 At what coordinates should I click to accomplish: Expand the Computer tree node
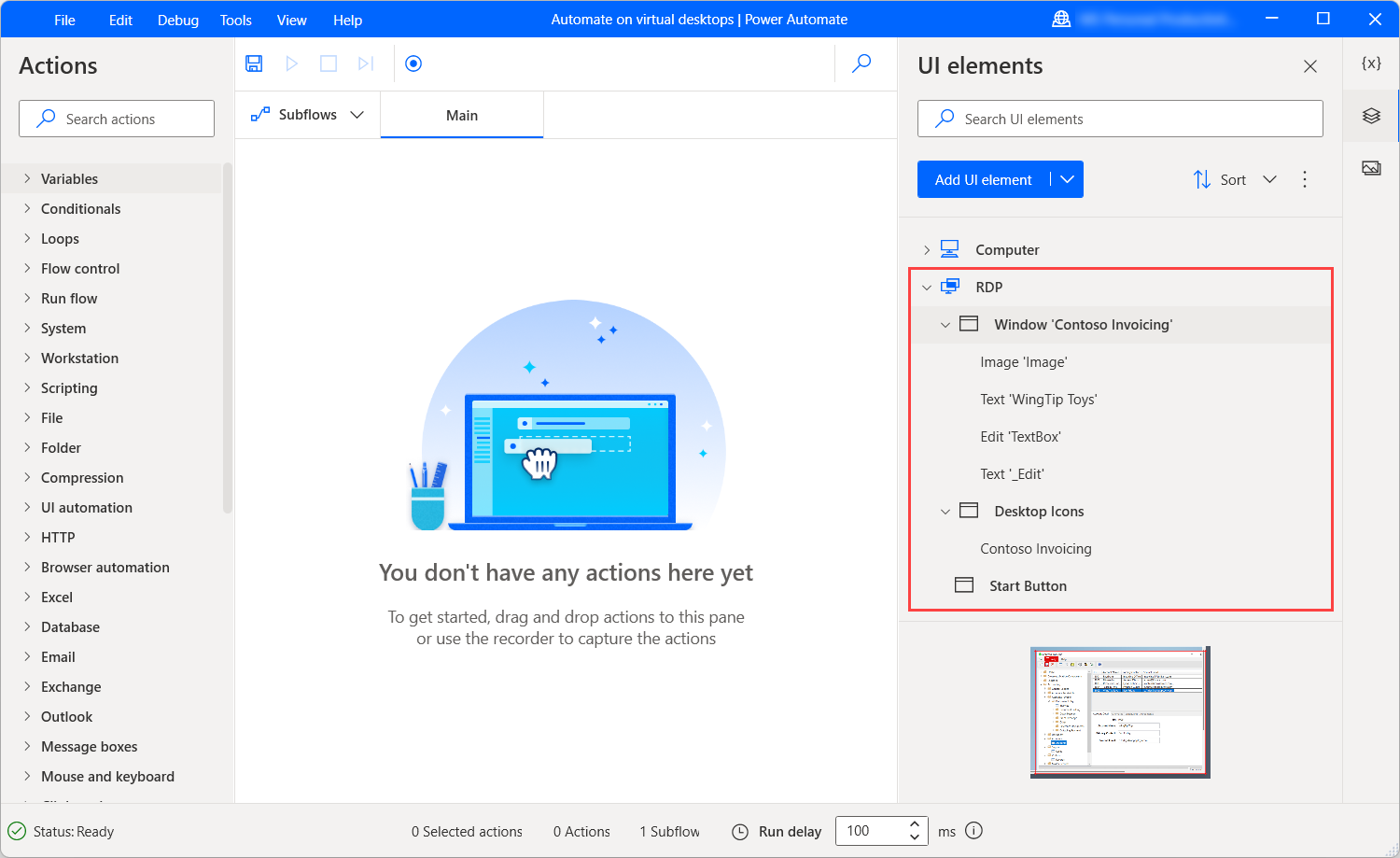[x=926, y=249]
